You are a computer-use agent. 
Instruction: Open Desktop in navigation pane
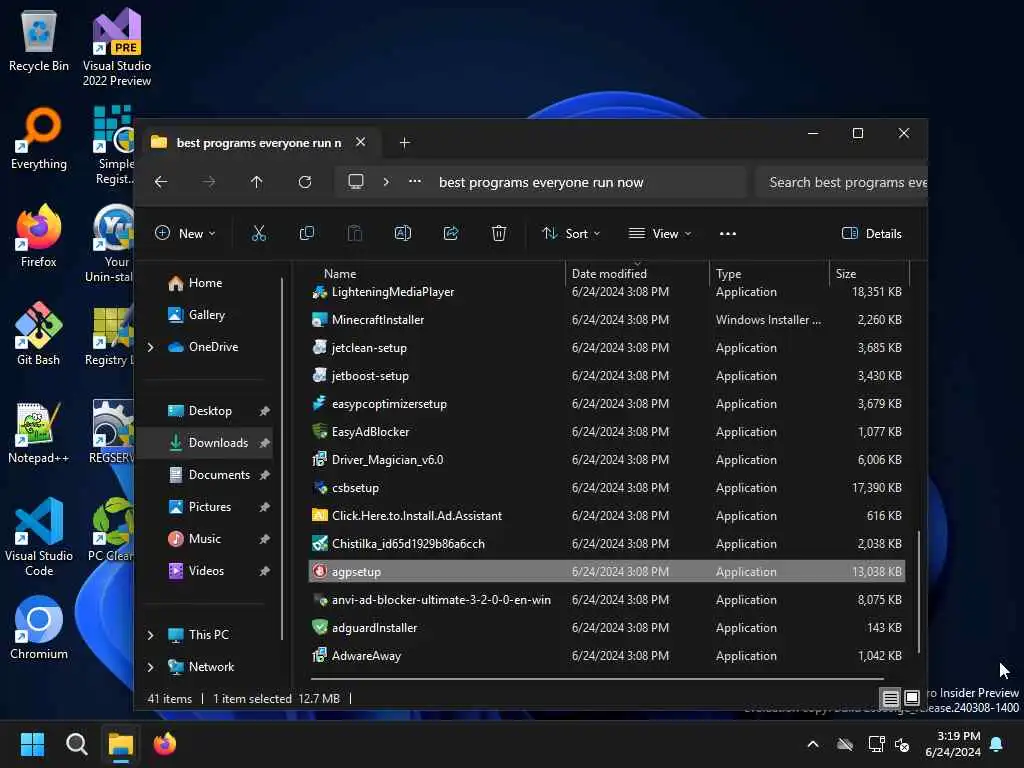210,411
